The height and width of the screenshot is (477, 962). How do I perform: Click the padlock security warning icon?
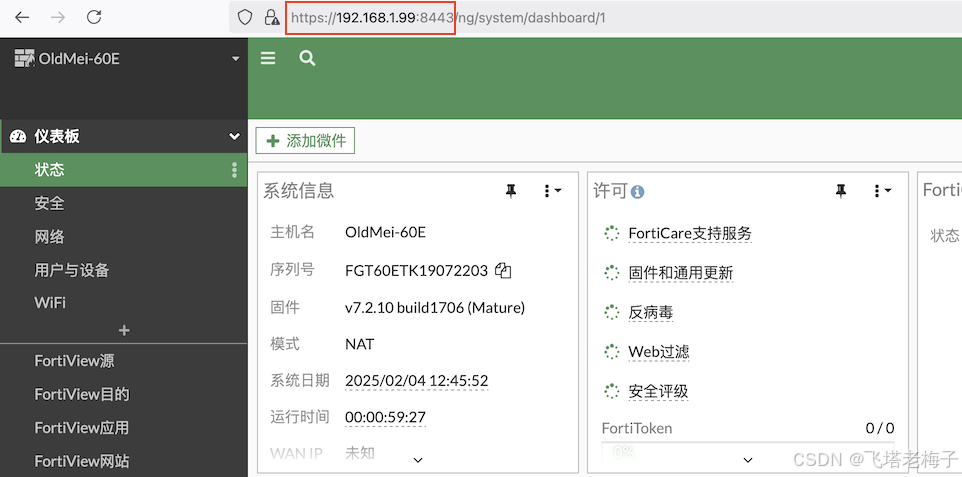point(271,17)
